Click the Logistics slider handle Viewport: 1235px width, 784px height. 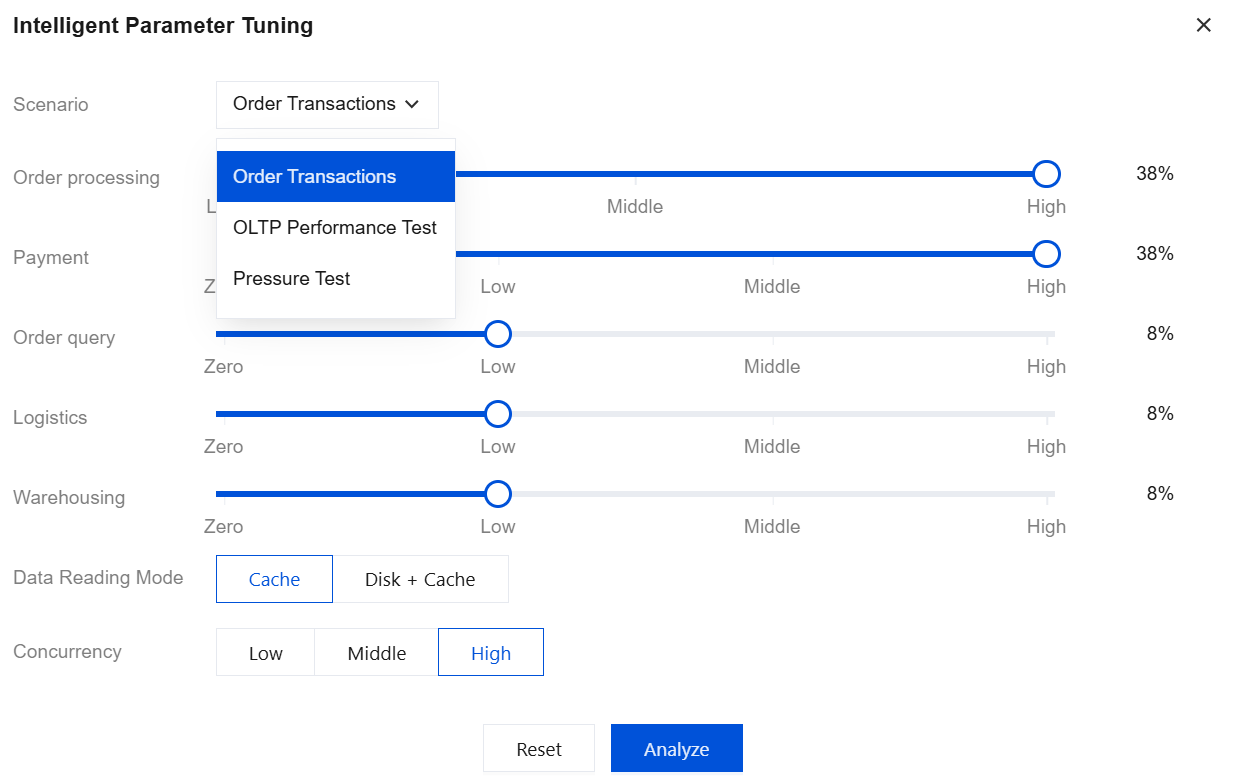497,414
